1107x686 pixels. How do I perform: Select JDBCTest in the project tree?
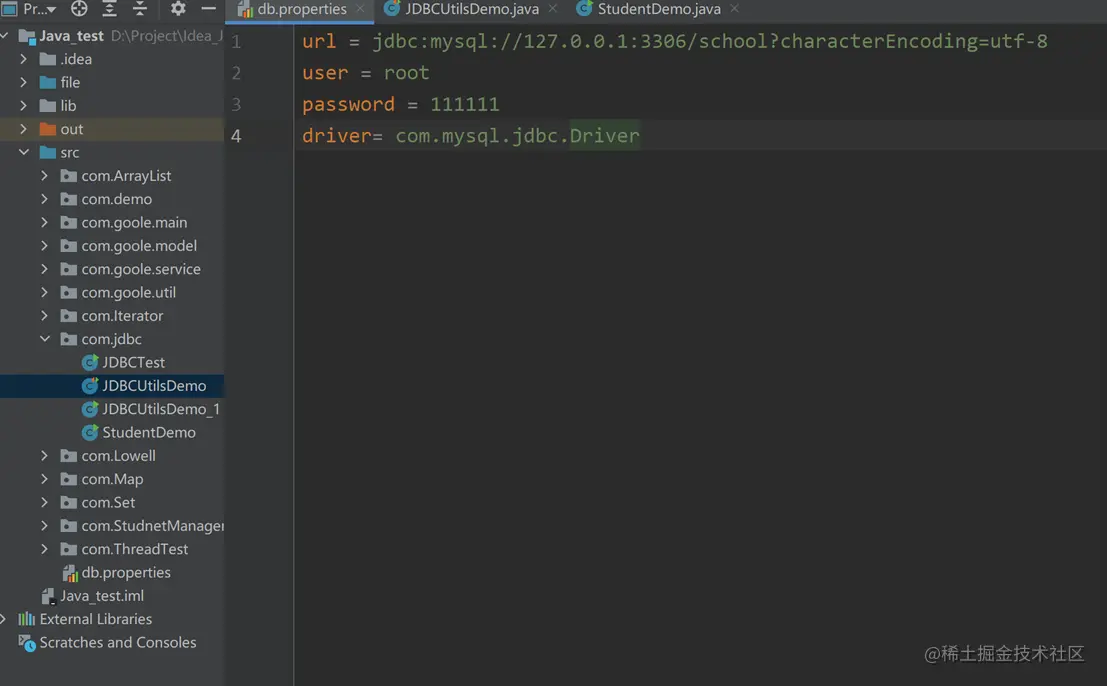[133, 362]
